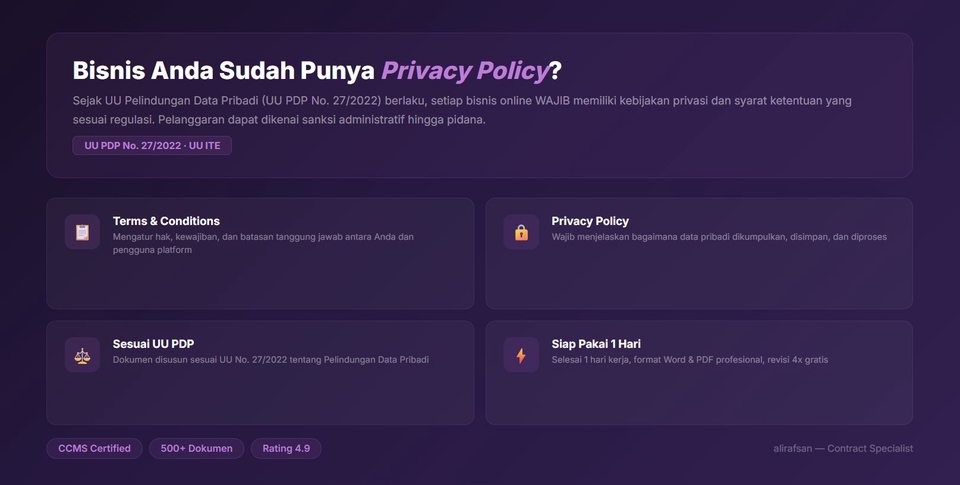960x485 pixels.
Task: Click the alirafsan — Contract Specialist credit
Action: click(843, 449)
